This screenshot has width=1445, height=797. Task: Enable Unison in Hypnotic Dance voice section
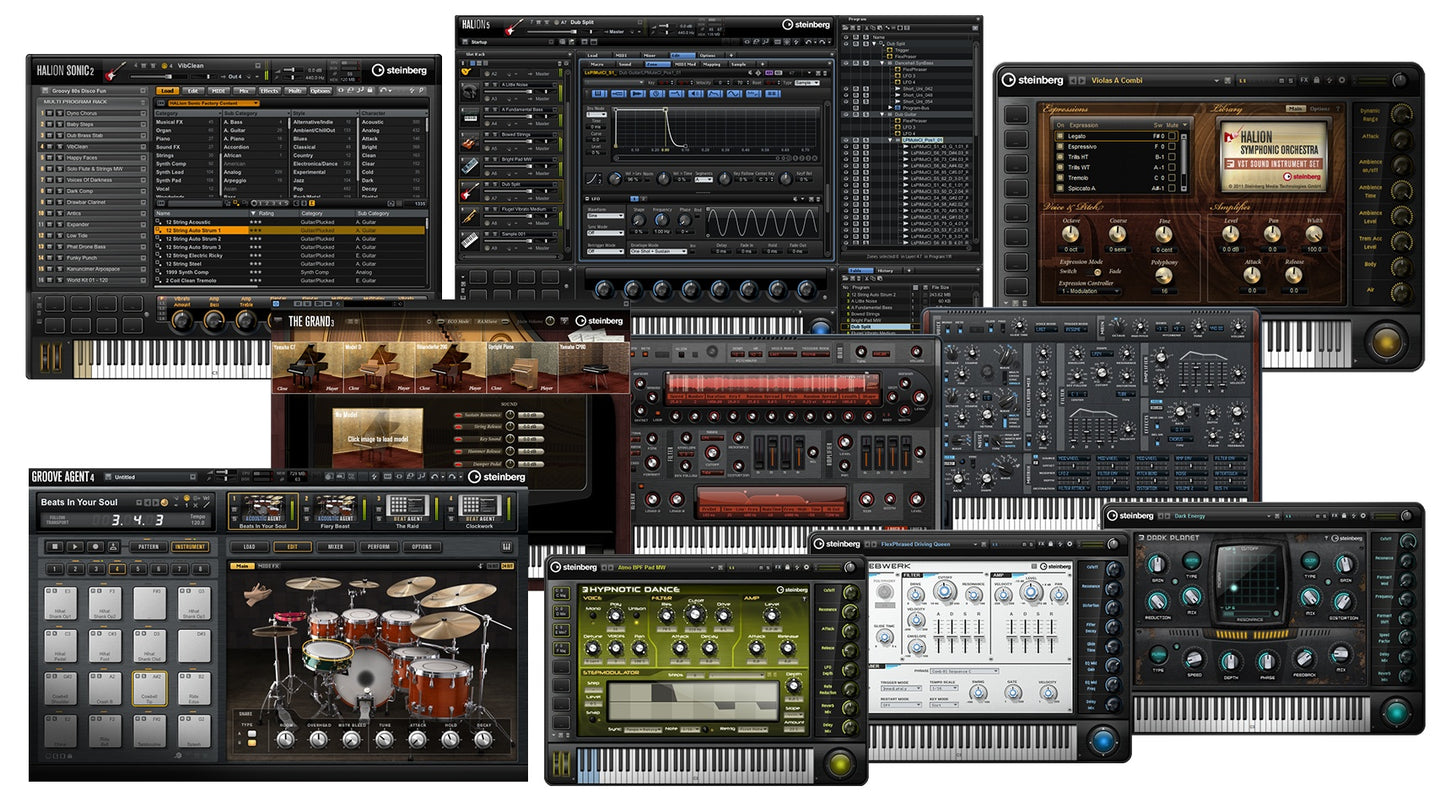click(x=637, y=616)
